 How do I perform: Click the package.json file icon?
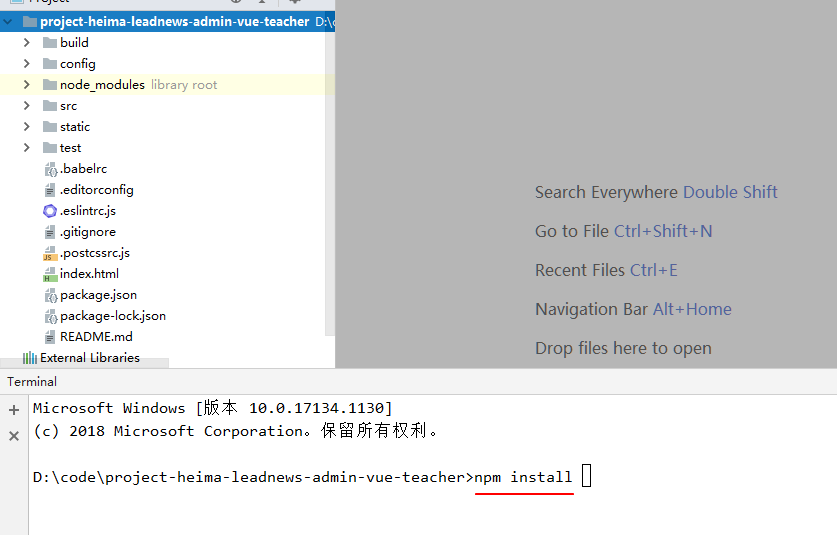pos(50,295)
